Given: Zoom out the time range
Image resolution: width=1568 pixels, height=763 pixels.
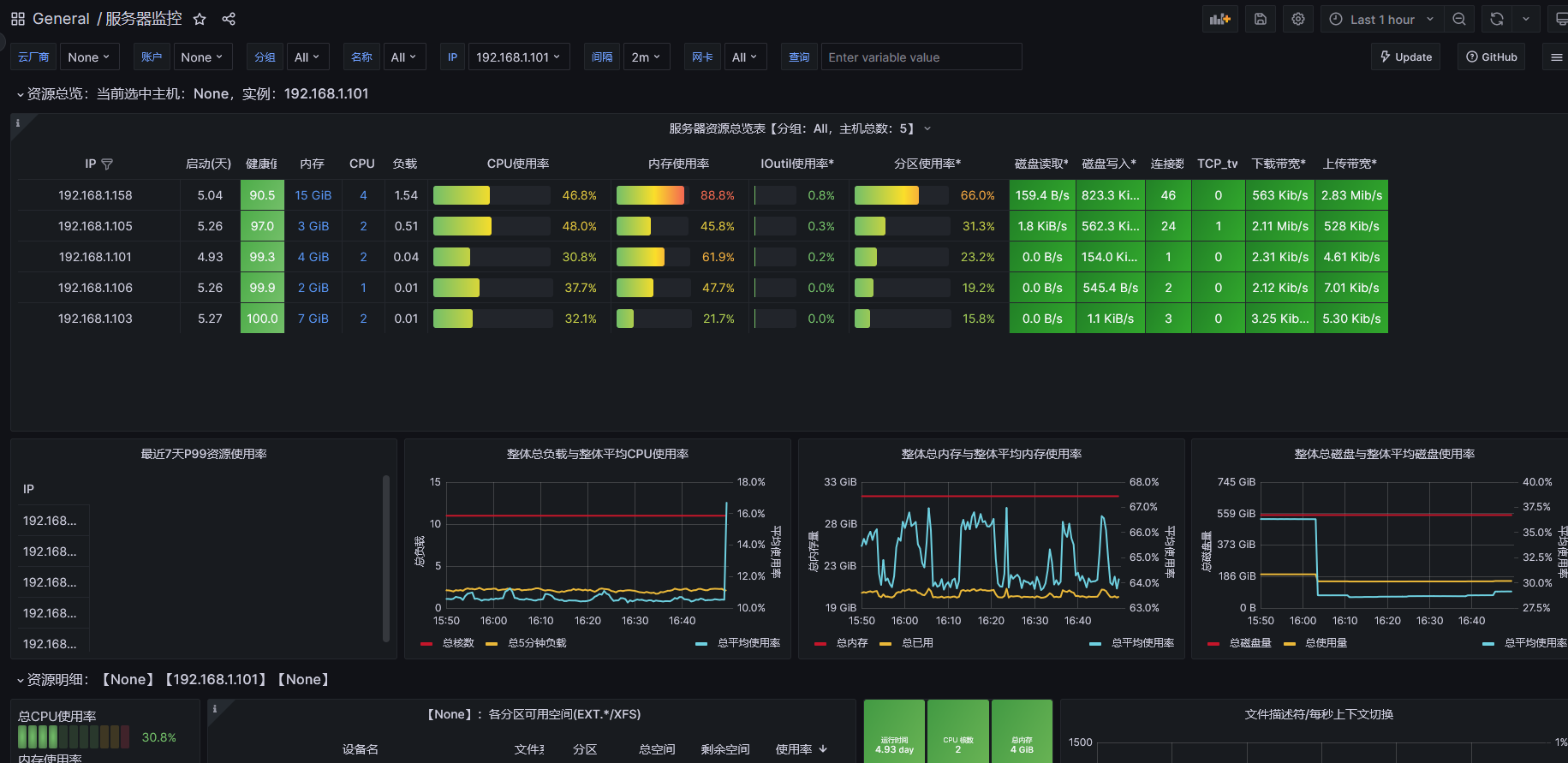Looking at the screenshot, I should coord(1459,19).
